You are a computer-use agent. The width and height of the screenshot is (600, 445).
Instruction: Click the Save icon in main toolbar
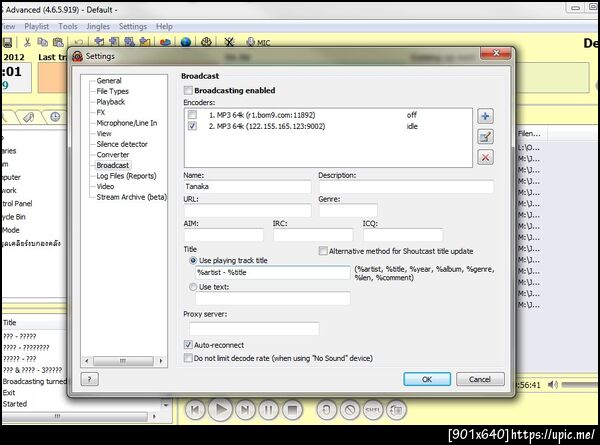(x=7, y=42)
